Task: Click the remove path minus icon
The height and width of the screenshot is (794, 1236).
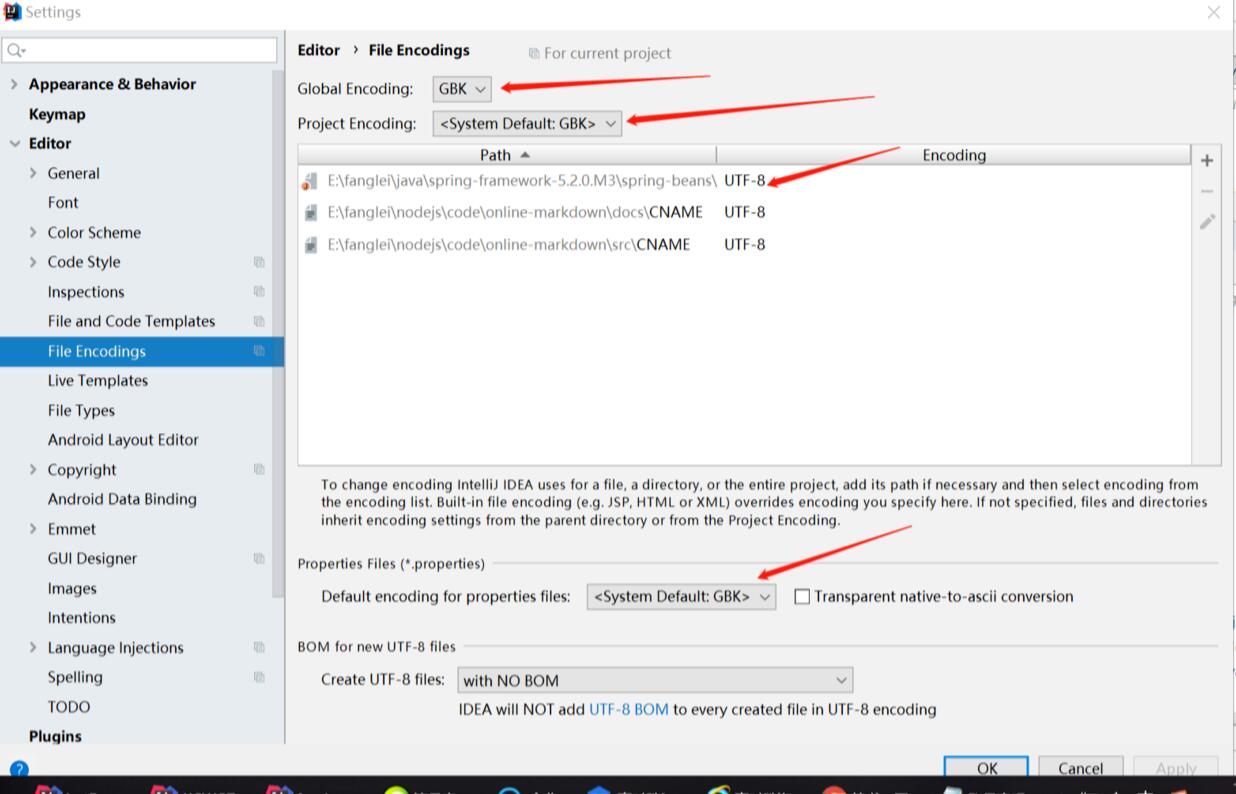Action: (x=1207, y=191)
